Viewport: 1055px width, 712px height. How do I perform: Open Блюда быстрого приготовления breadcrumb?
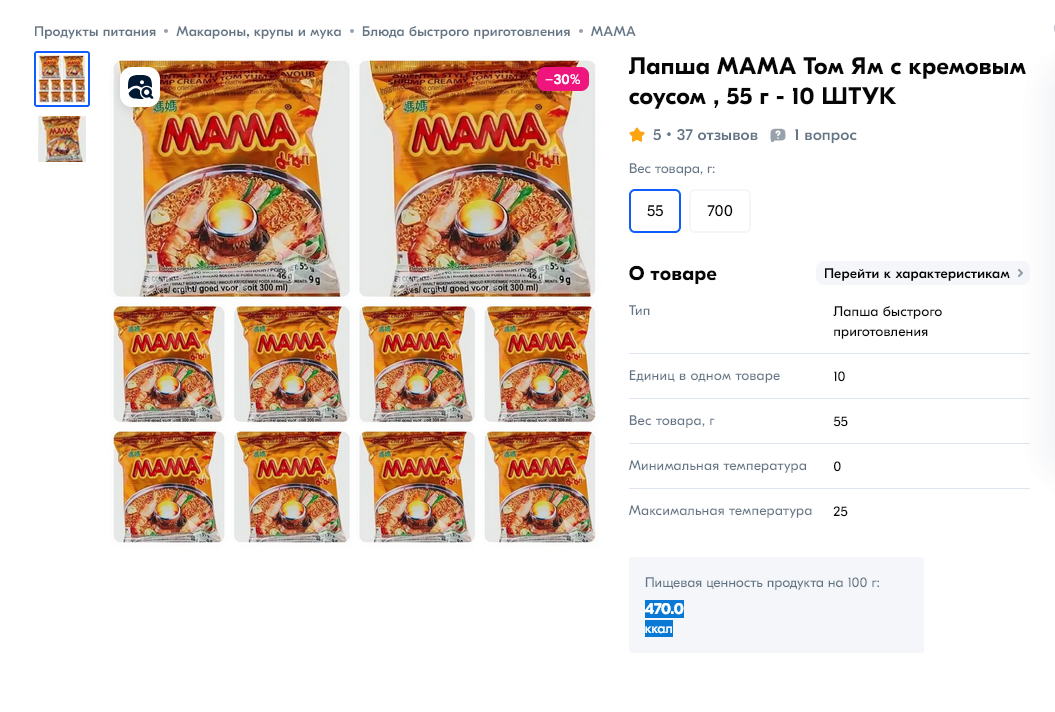pyautogui.click(x=466, y=32)
